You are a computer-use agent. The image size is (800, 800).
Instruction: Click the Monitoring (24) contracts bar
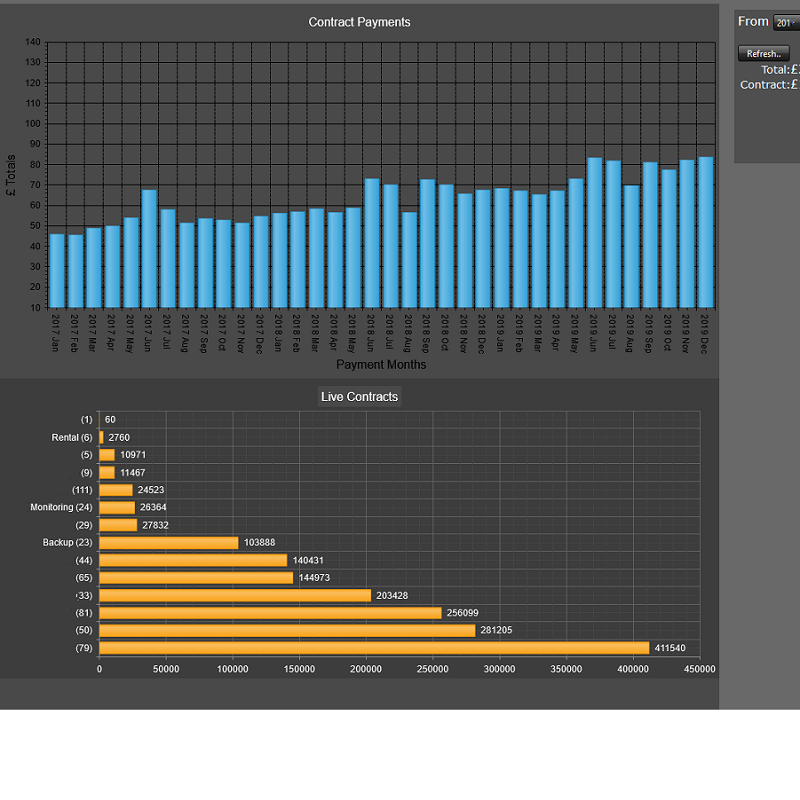[117, 508]
